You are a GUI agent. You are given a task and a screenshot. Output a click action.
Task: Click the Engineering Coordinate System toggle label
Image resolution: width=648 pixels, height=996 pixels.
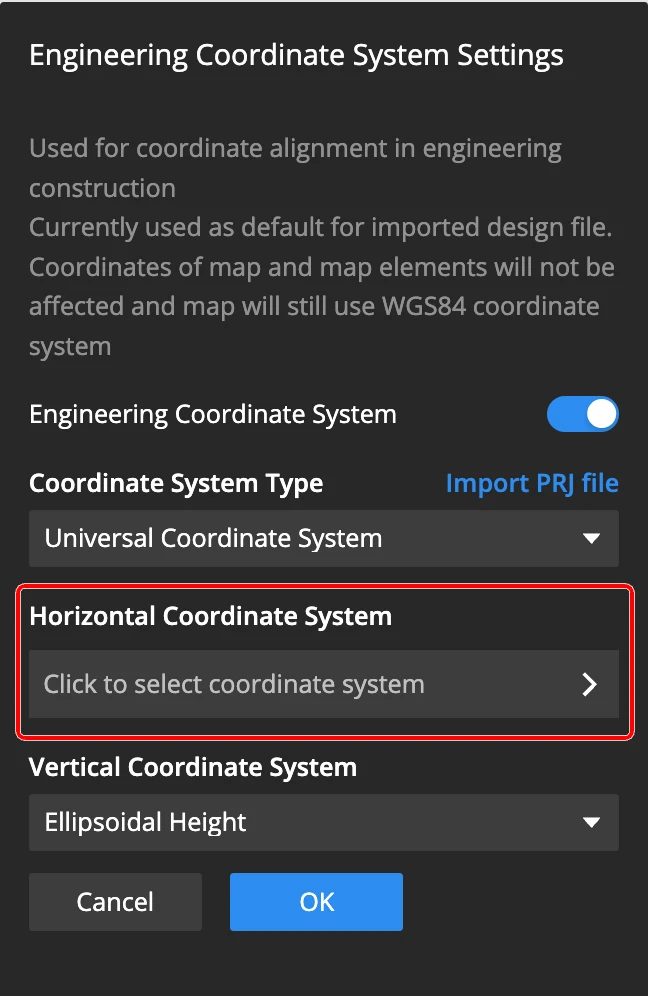pyautogui.click(x=212, y=414)
